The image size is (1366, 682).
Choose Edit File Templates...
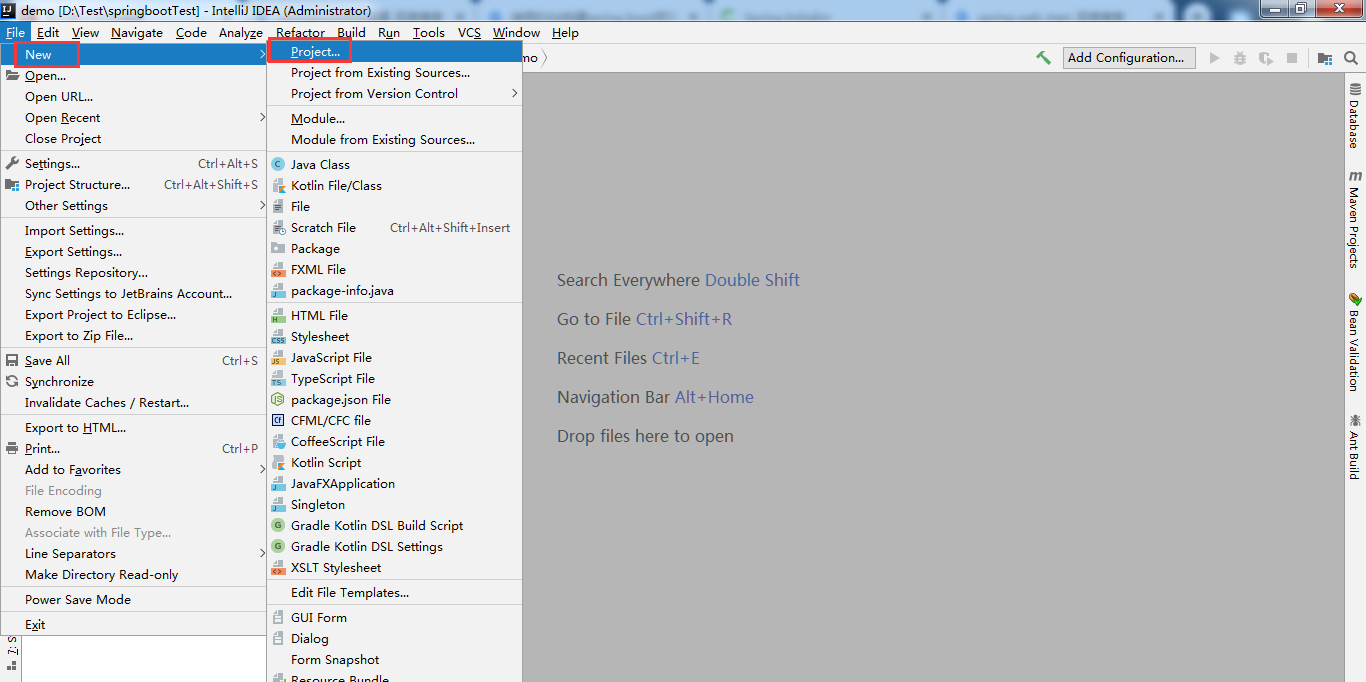[394, 592]
